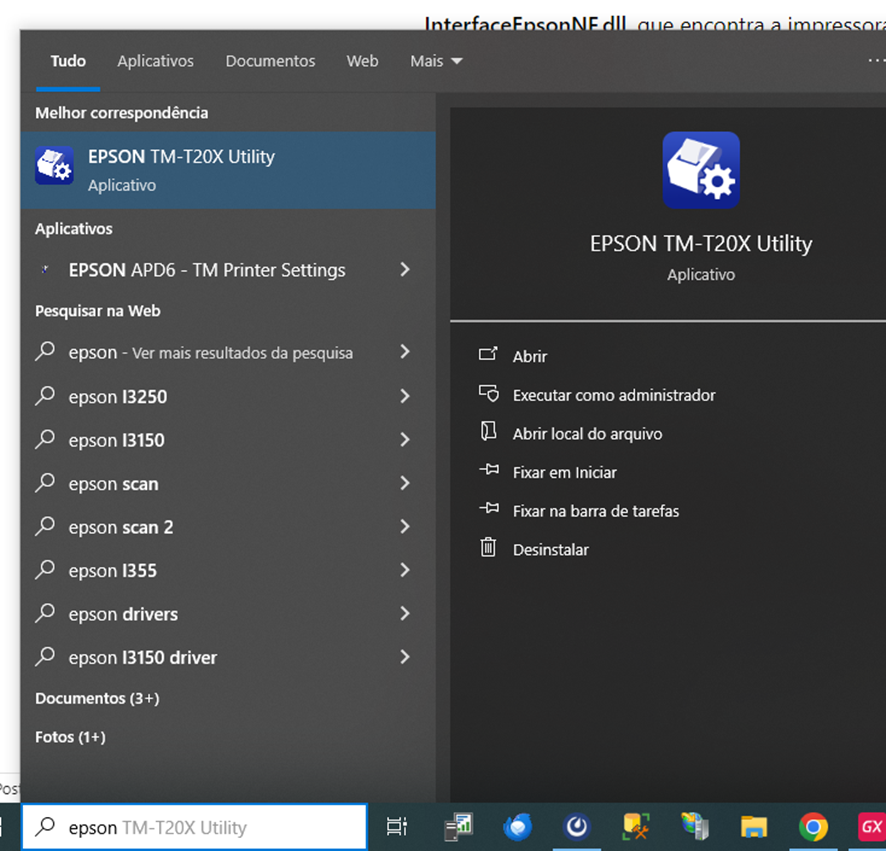Screen dimensions: 886x851
Task: Click the Desinstalar trash icon
Action: click(x=488, y=548)
